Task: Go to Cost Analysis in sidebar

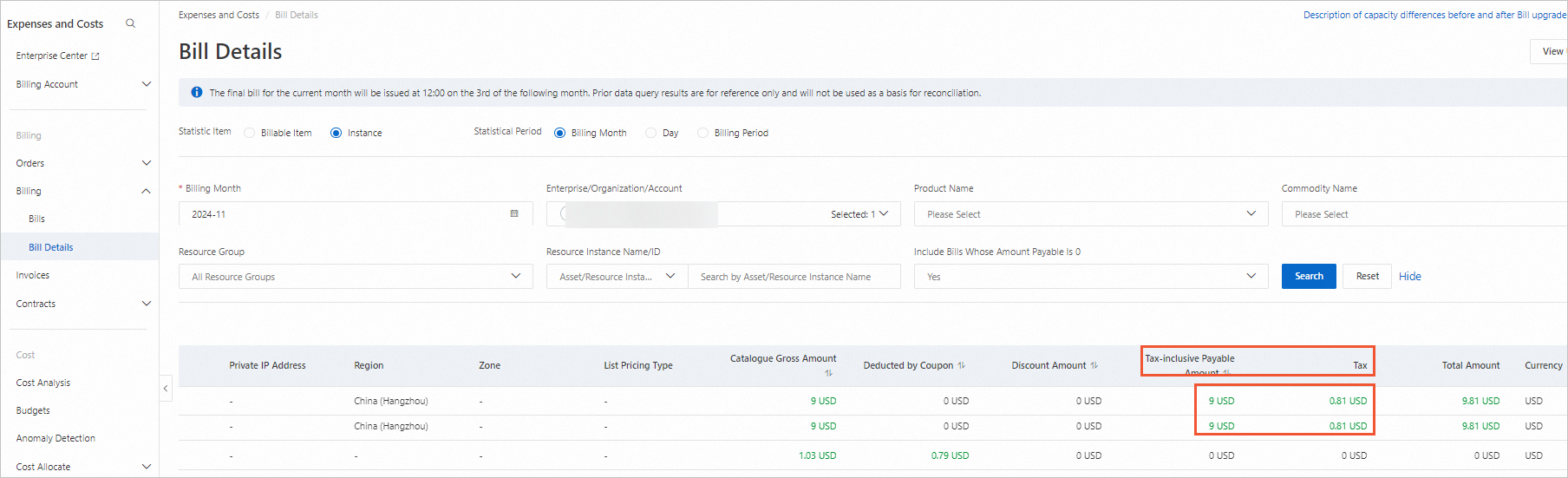Action: pyautogui.click(x=43, y=383)
